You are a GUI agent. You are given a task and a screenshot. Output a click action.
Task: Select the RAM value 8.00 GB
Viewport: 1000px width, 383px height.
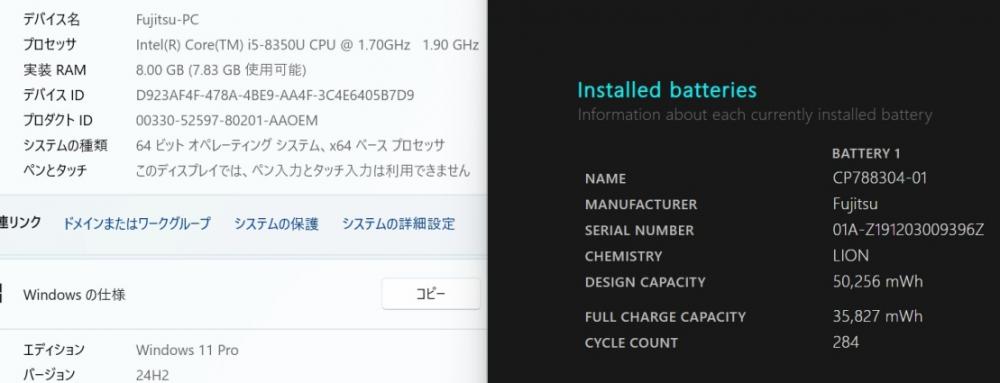160,69
